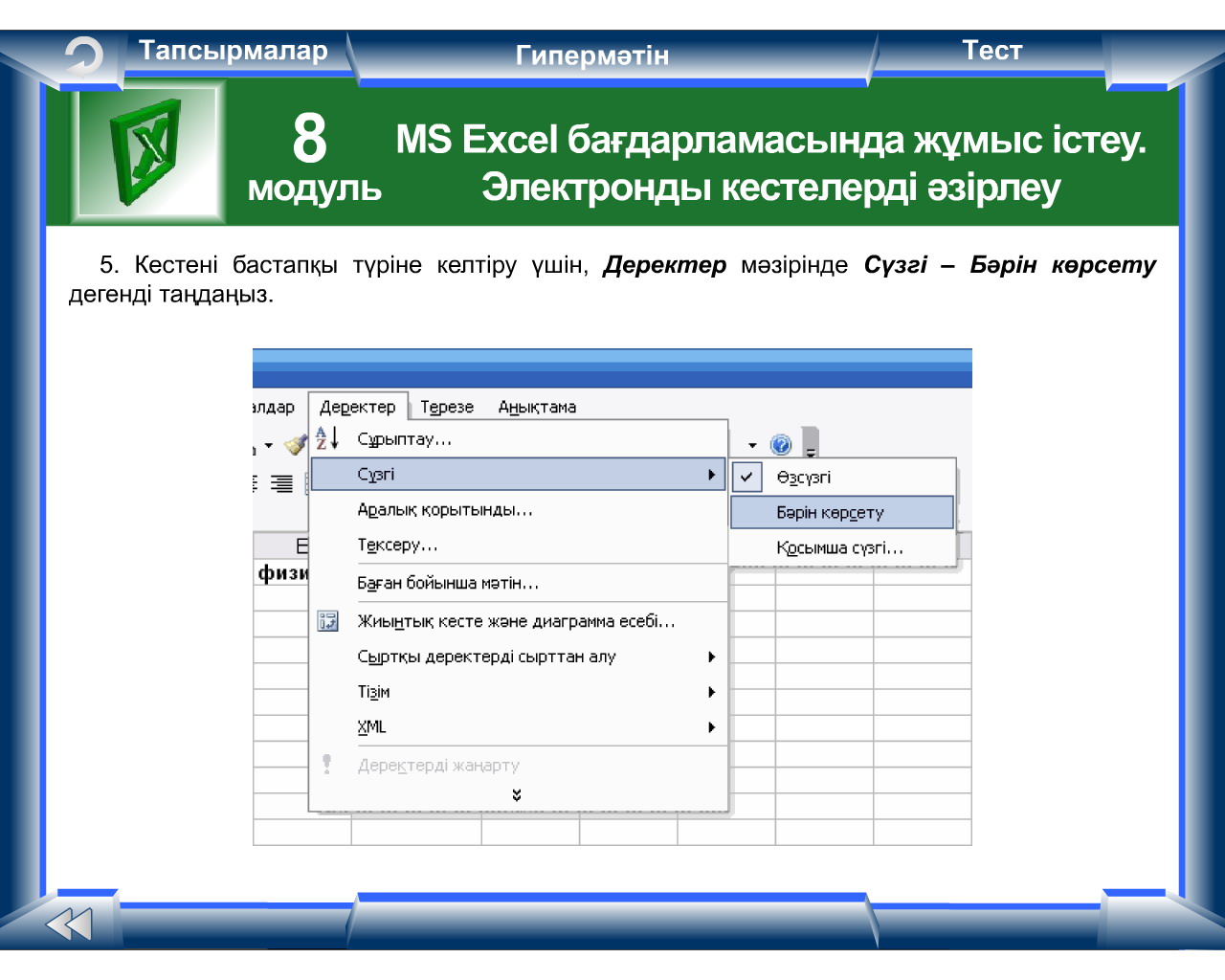Open the Анықтама menu
The image size is (1225, 980).
click(537, 407)
